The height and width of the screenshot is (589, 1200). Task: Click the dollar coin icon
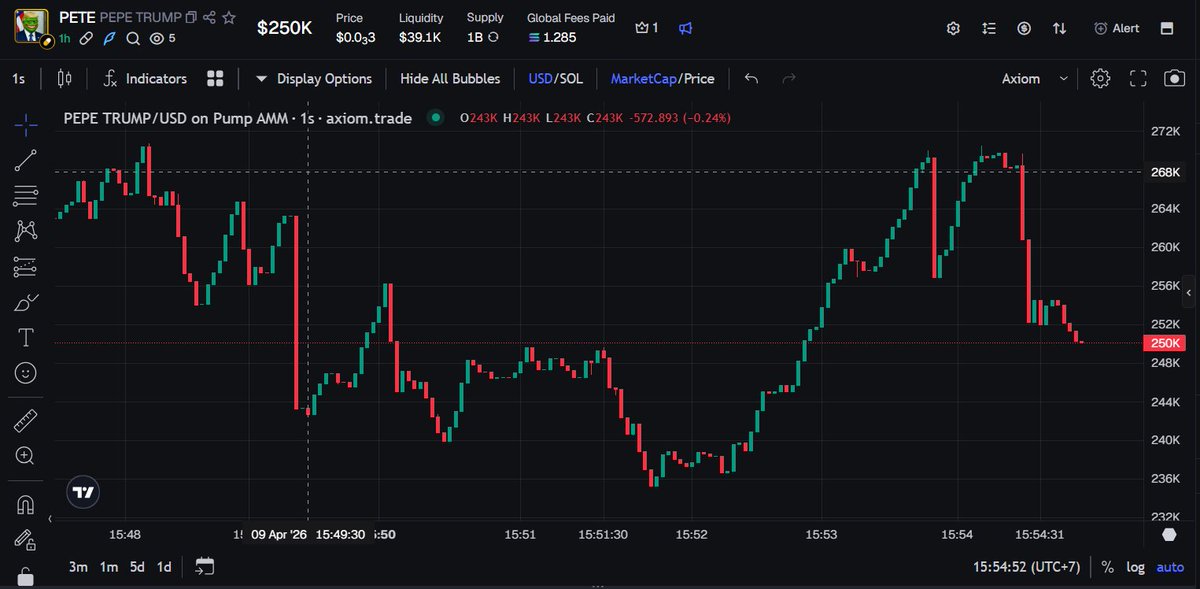coord(1024,28)
